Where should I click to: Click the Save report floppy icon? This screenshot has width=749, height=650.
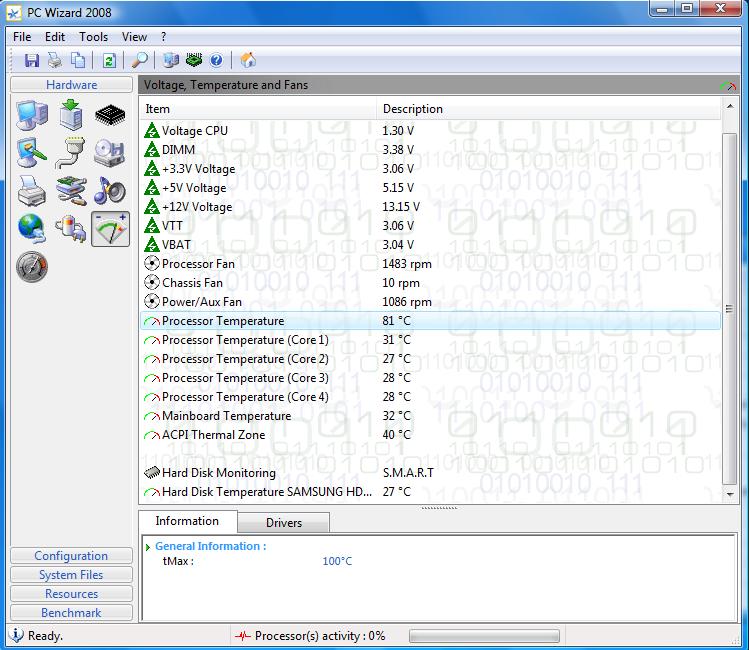(x=32, y=60)
